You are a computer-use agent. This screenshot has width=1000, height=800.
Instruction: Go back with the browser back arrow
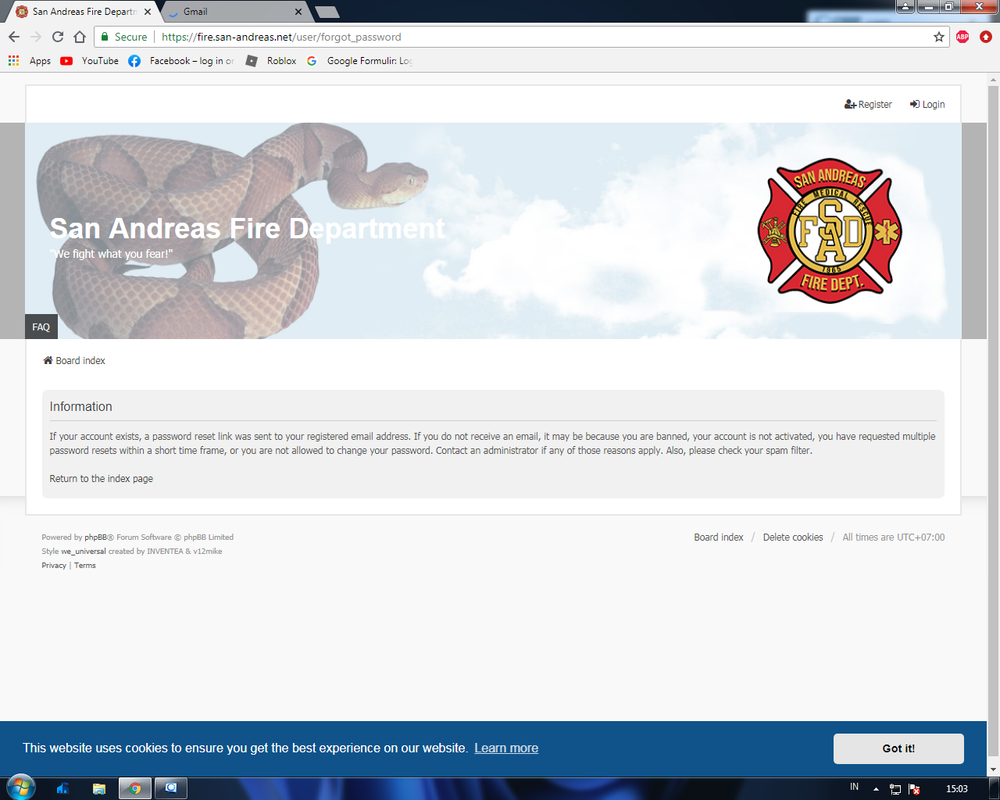point(14,37)
